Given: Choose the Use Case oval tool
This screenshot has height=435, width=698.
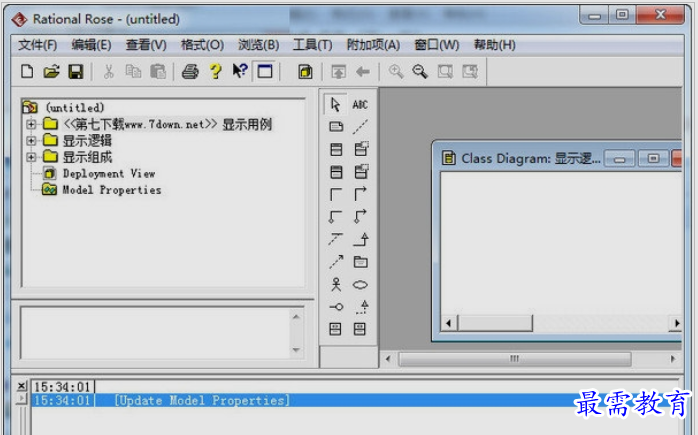Looking at the screenshot, I should point(360,285).
